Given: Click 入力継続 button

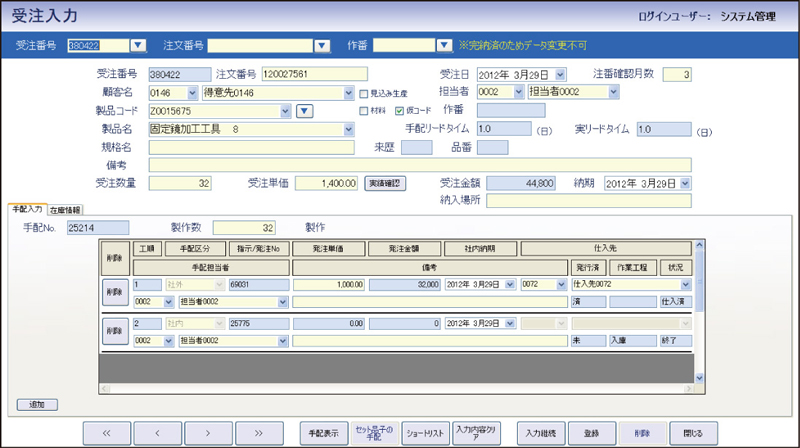Looking at the screenshot, I should click(541, 433).
